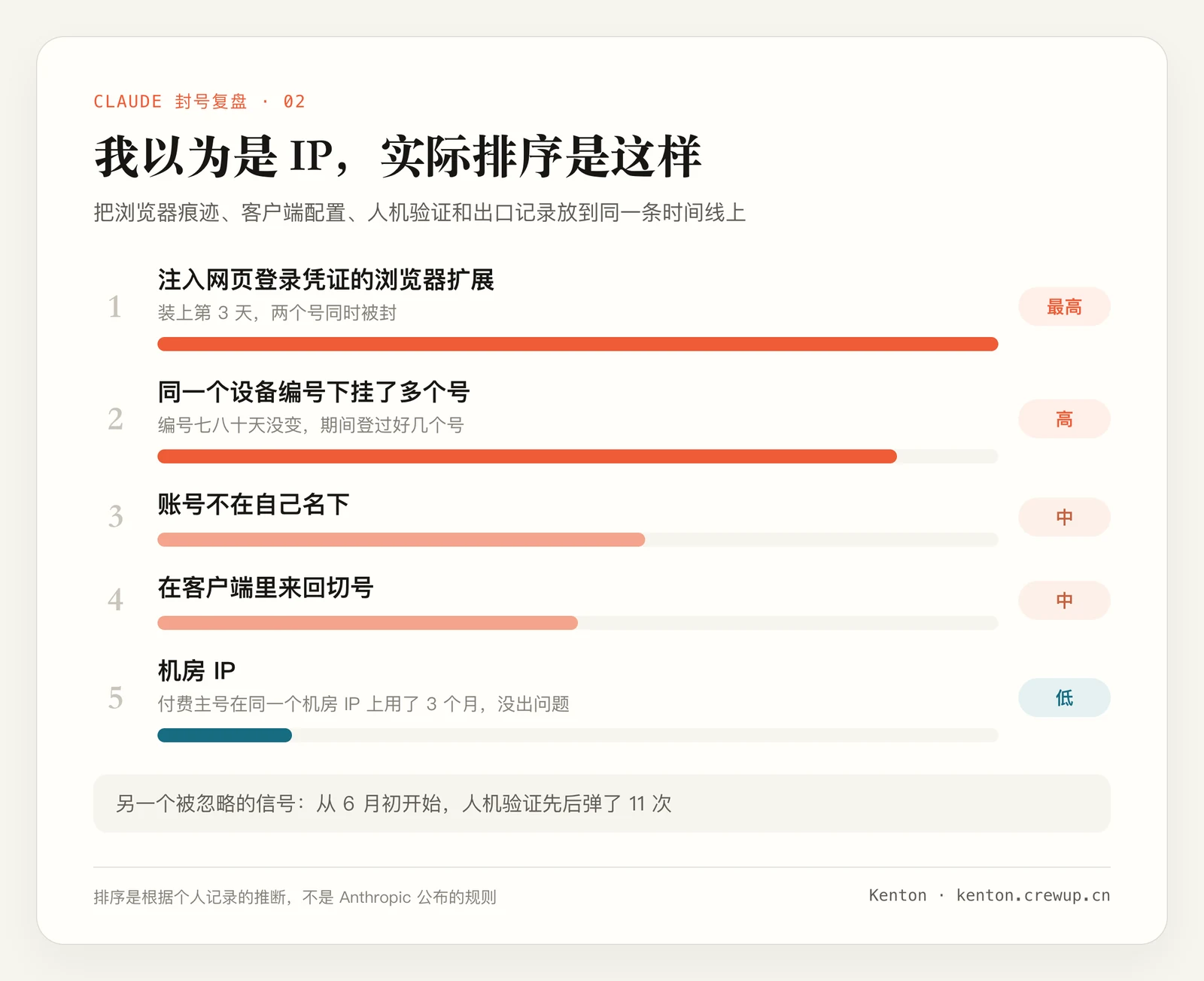This screenshot has height=981, width=1204.
Task: Select the row title "同一个设备编号下挂了多个号"
Action: 314,392
